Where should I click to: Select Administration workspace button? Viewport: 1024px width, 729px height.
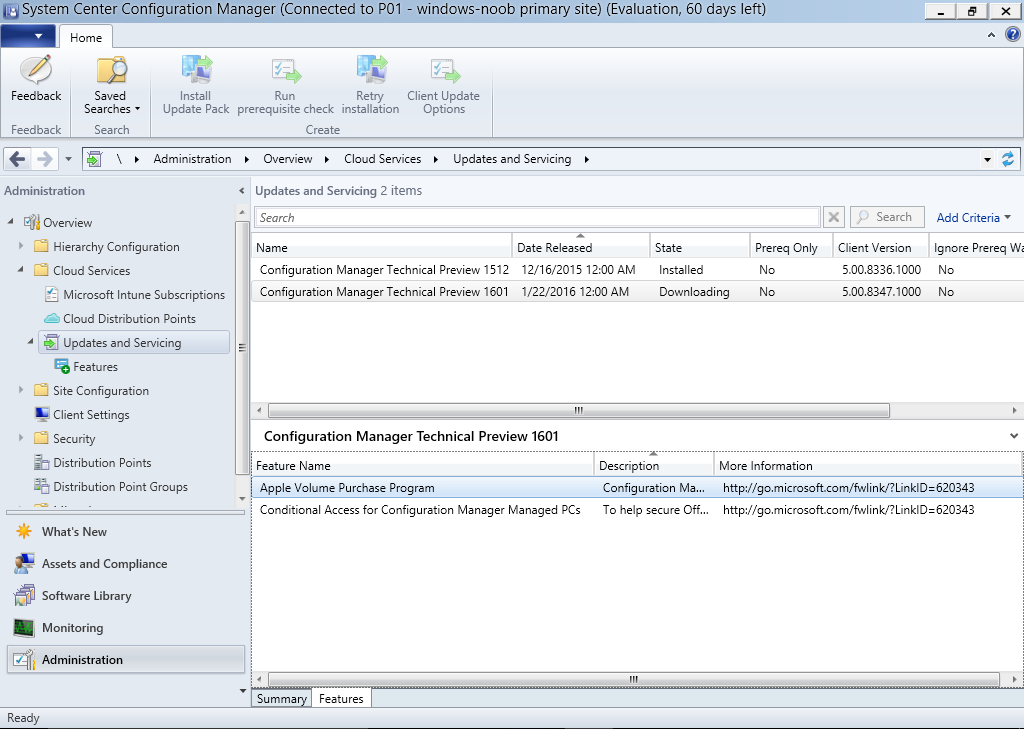pyautogui.click(x=125, y=660)
